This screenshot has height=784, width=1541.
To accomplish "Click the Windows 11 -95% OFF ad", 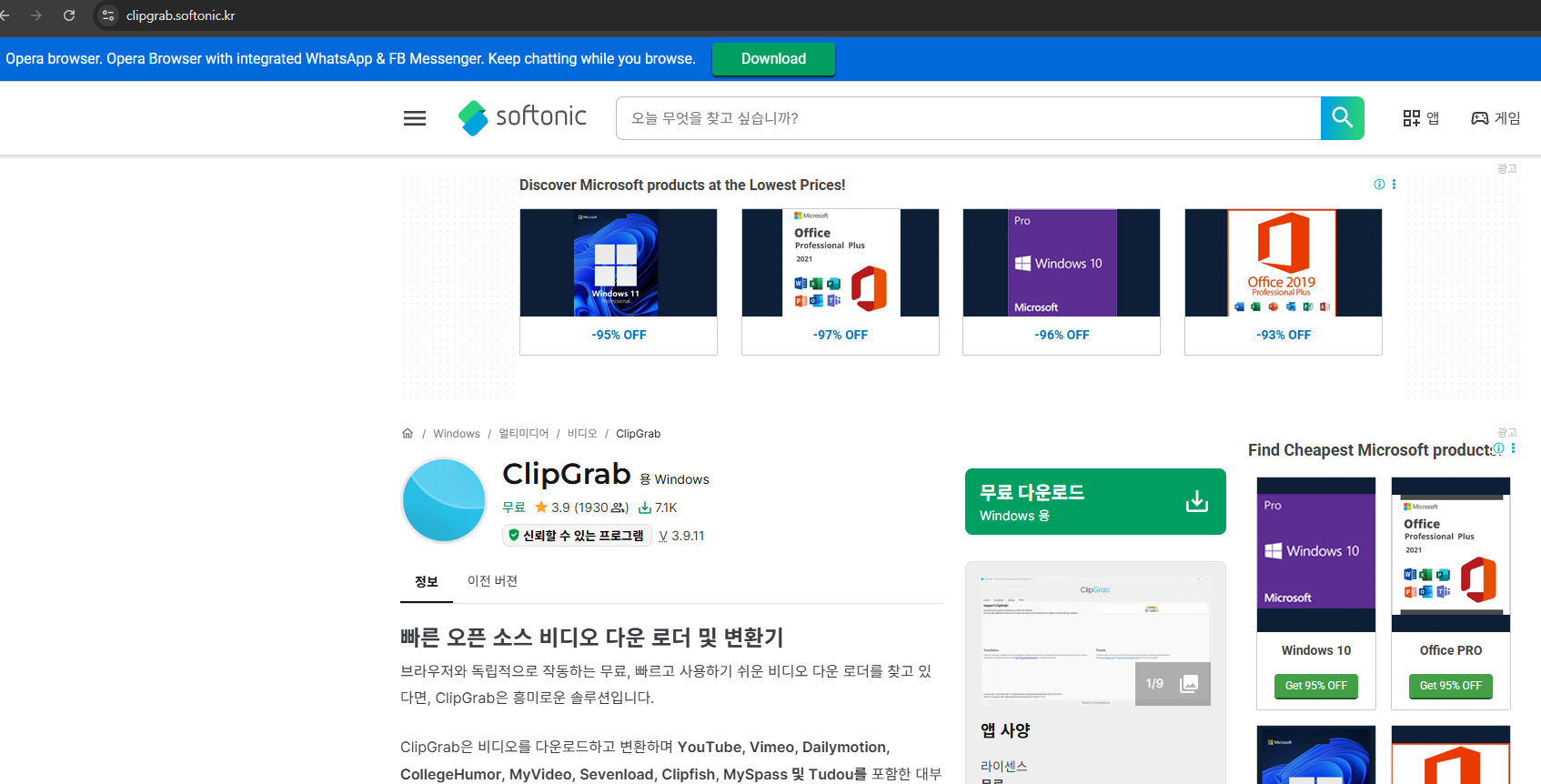I will point(619,282).
